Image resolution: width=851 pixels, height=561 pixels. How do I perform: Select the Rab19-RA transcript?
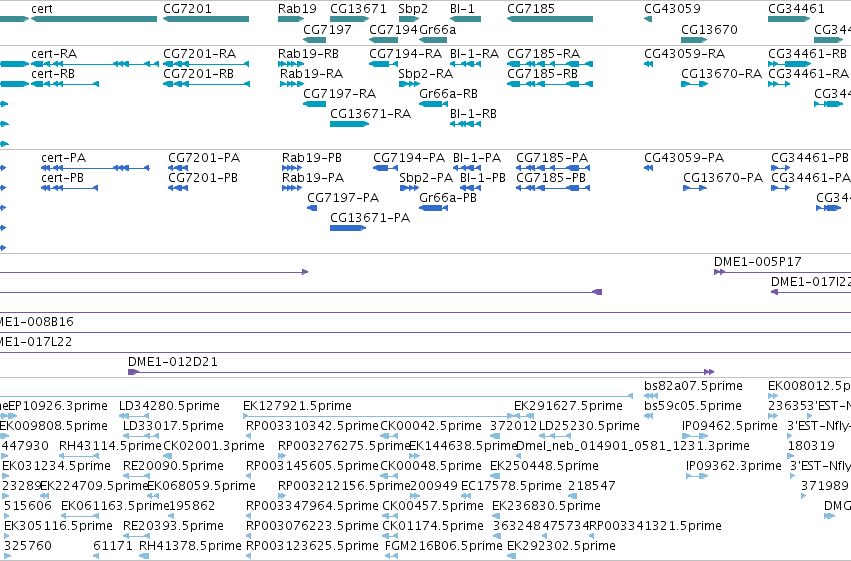[x=292, y=84]
